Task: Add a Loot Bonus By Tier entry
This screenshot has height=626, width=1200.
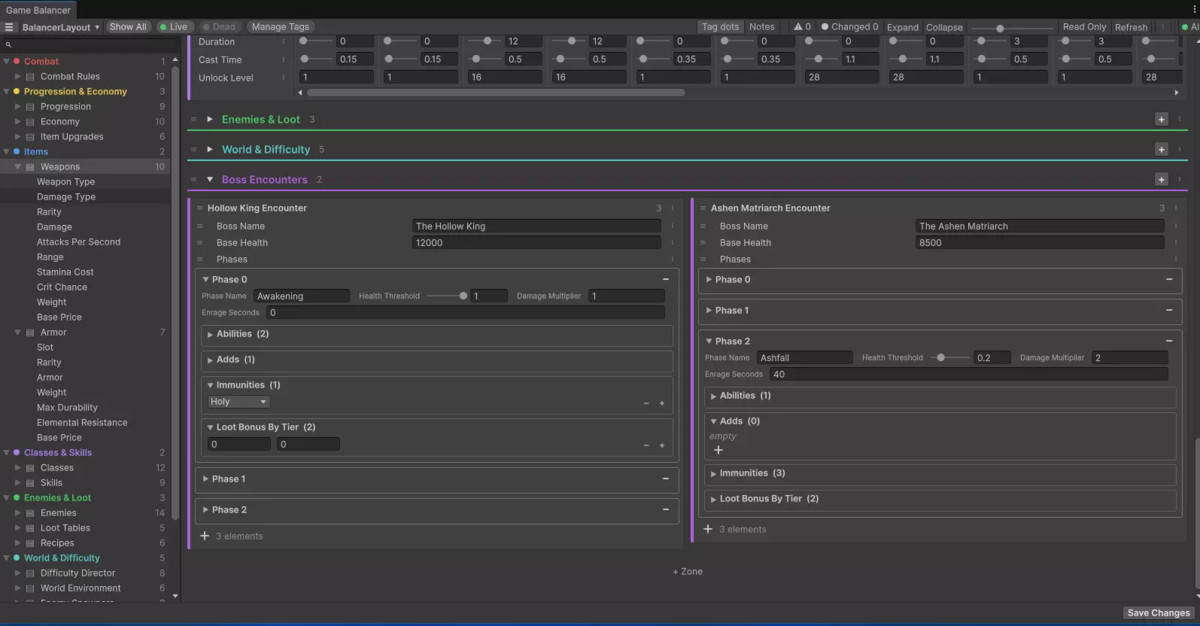Action: [x=662, y=445]
